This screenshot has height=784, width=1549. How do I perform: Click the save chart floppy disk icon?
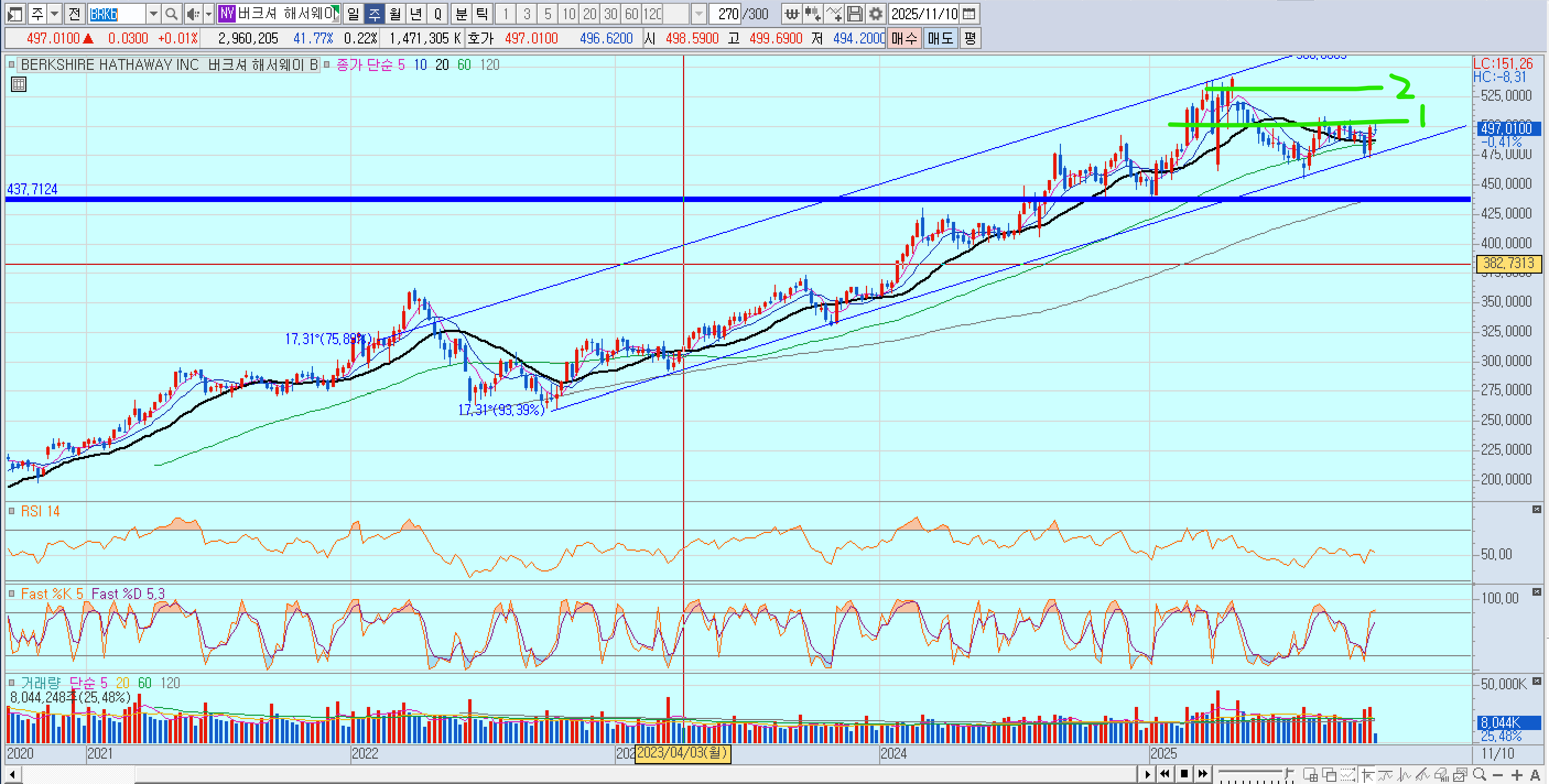[854, 13]
